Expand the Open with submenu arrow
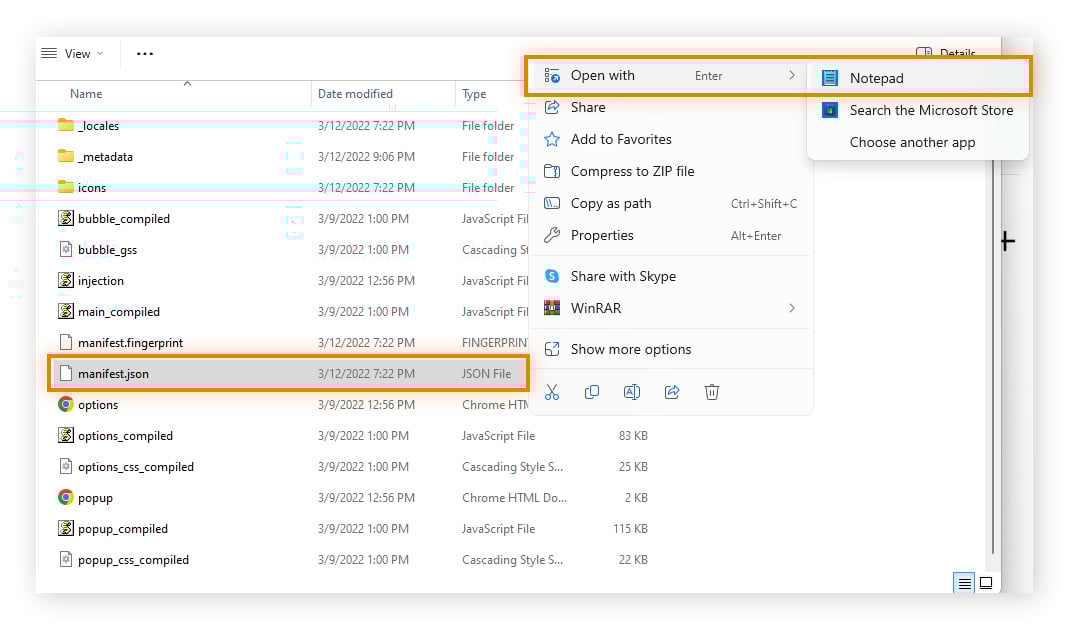Screen dimensions: 1068x630 tap(791, 75)
